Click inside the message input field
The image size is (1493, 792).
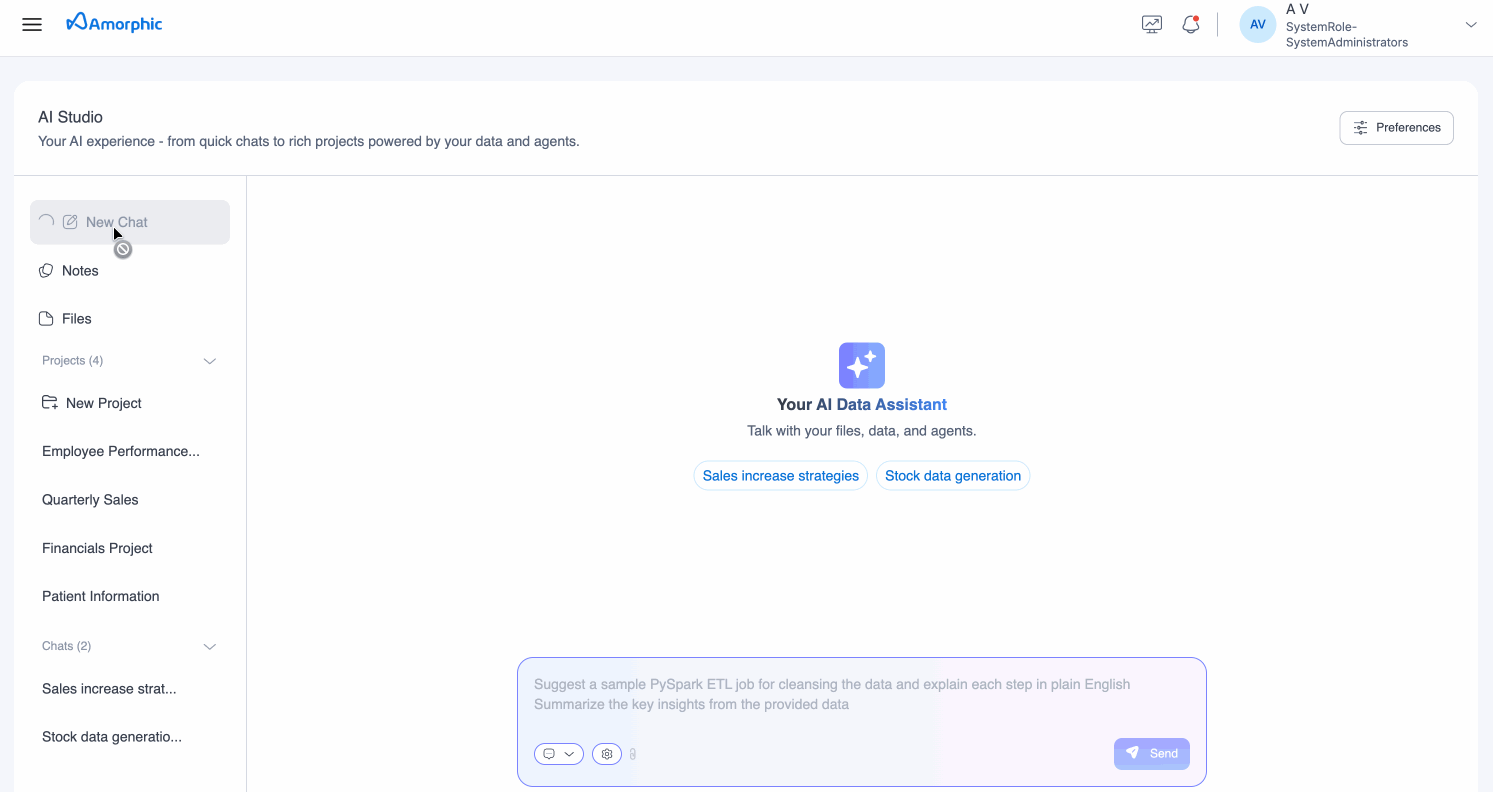(x=860, y=693)
